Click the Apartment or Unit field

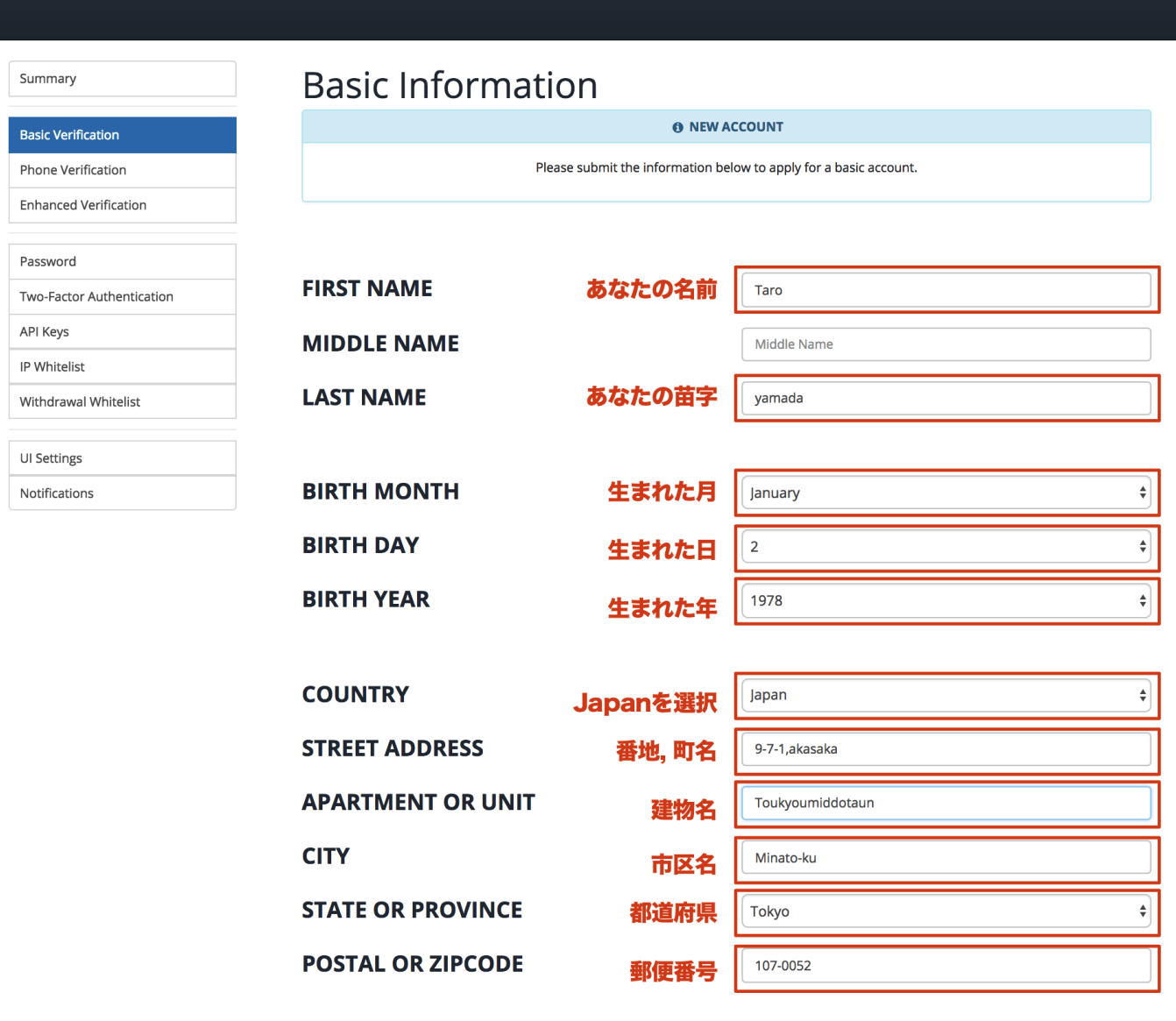point(946,803)
